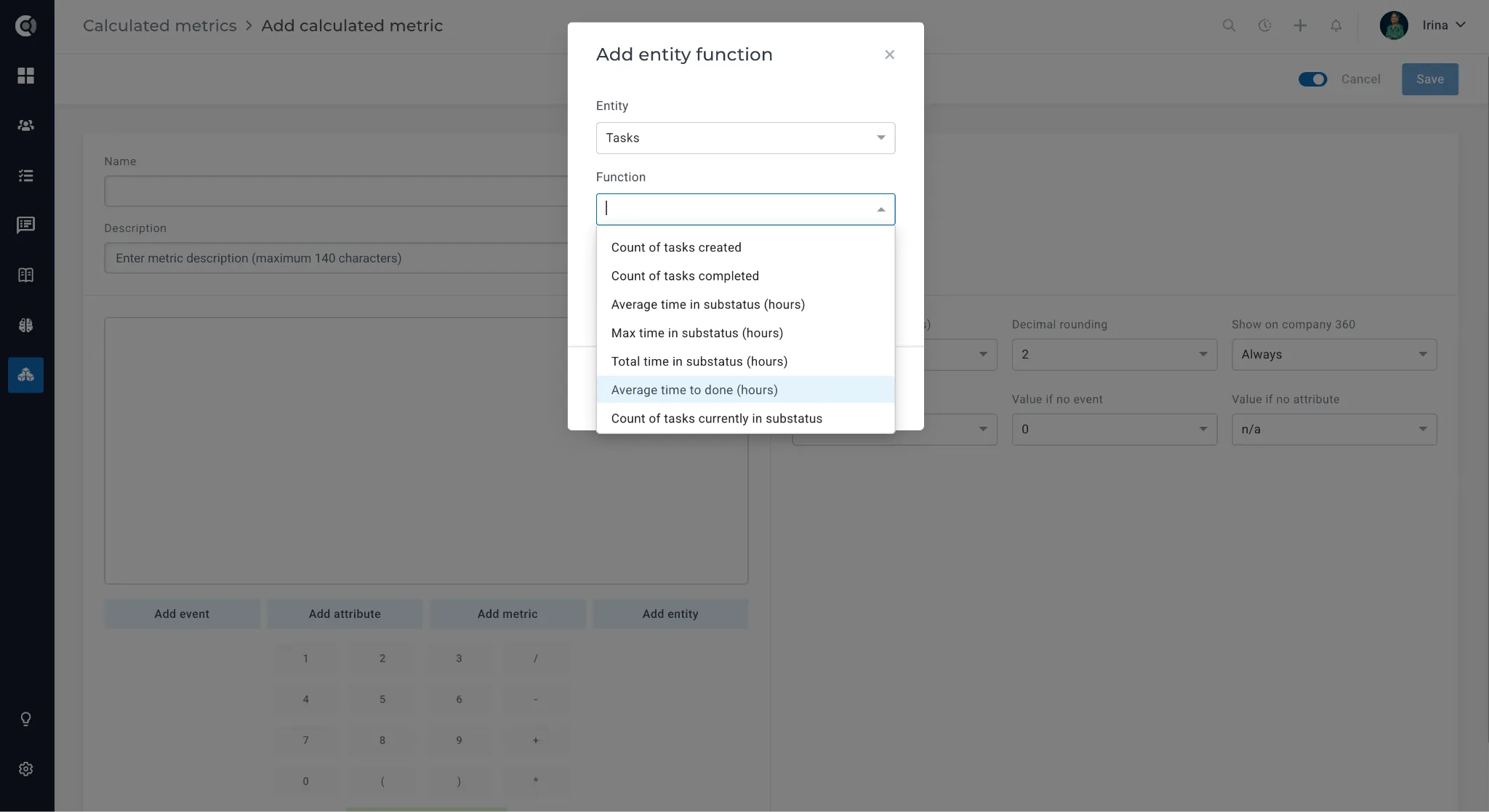
Task: Click the search magnifier icon in header
Action: [x=1229, y=25]
